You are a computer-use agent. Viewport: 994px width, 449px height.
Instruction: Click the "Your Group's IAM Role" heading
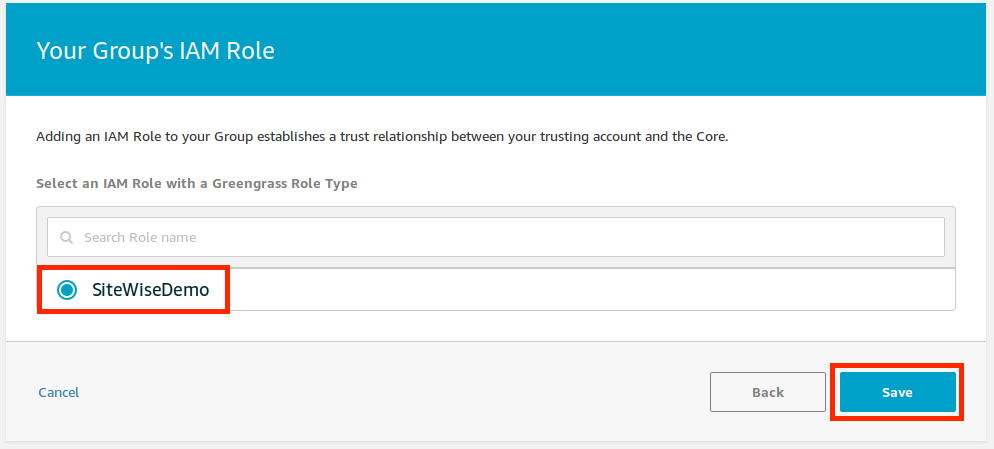tap(155, 50)
